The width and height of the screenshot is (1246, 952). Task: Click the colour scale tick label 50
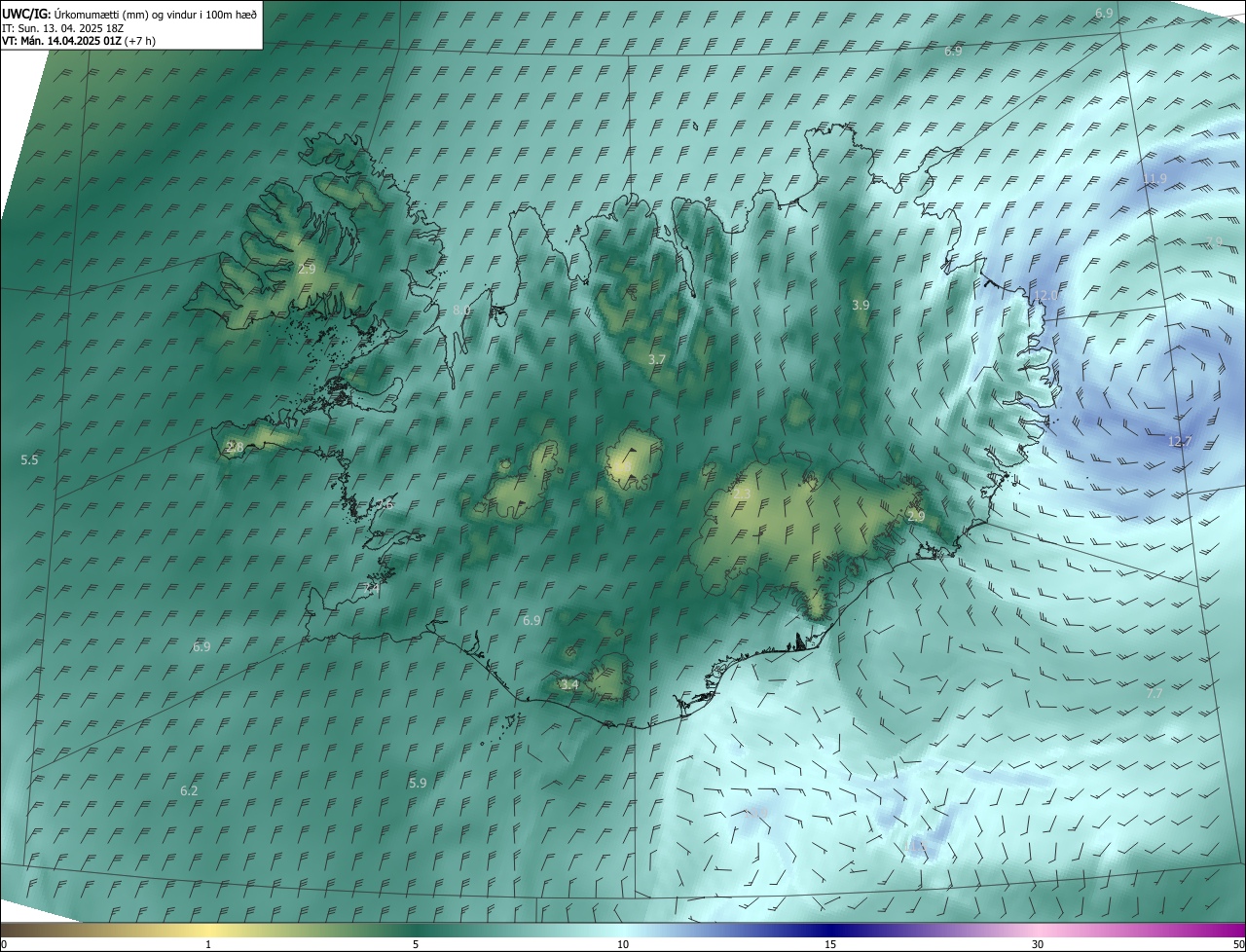[x=1238, y=944]
